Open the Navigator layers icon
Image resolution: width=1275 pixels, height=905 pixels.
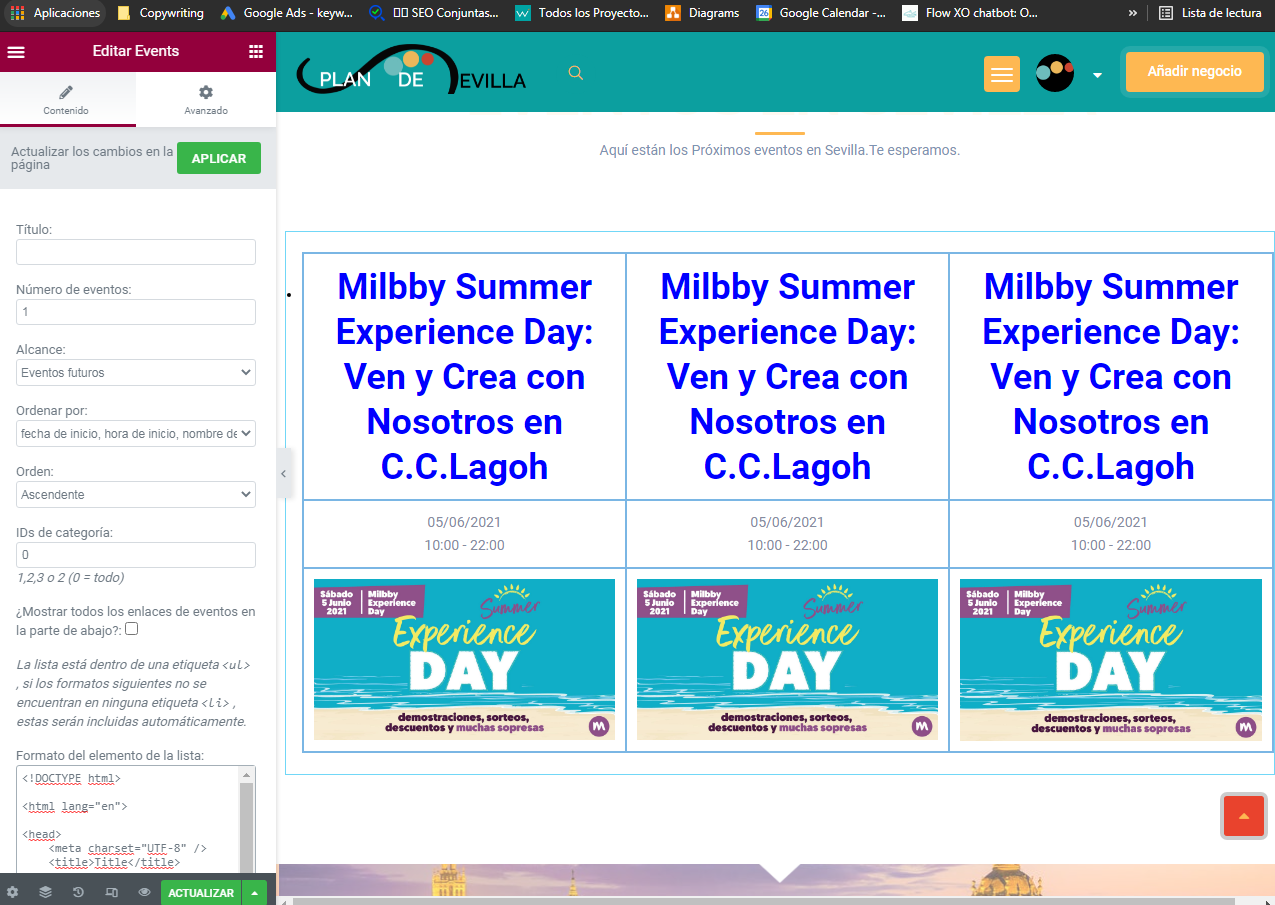45,892
